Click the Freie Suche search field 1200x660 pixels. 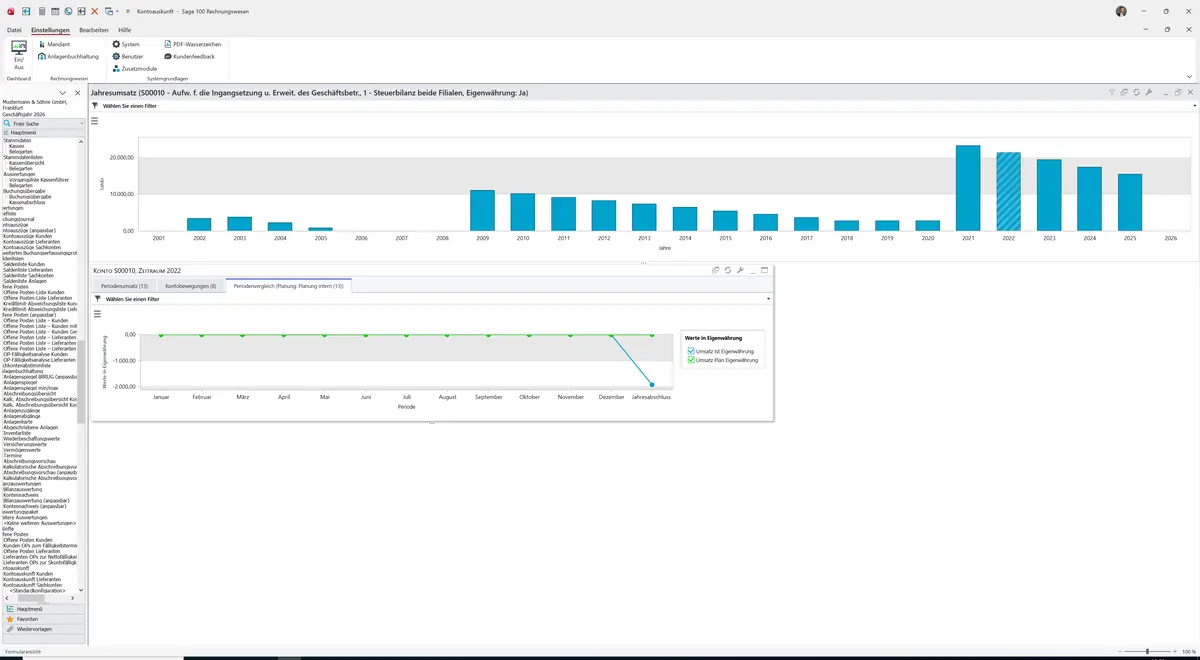click(44, 123)
